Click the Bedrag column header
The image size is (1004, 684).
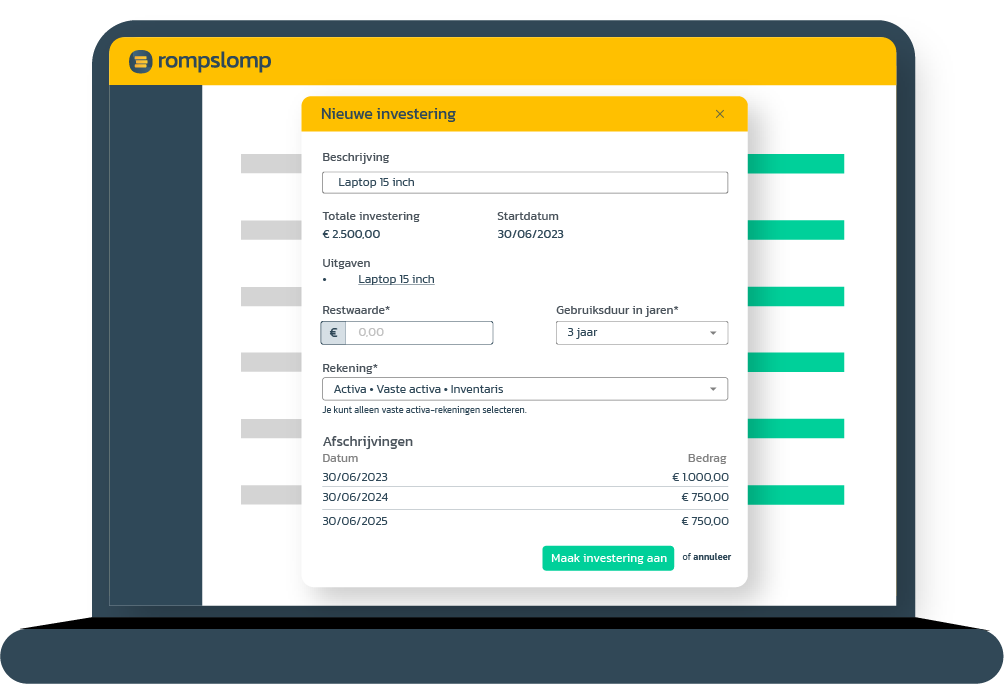tap(707, 459)
